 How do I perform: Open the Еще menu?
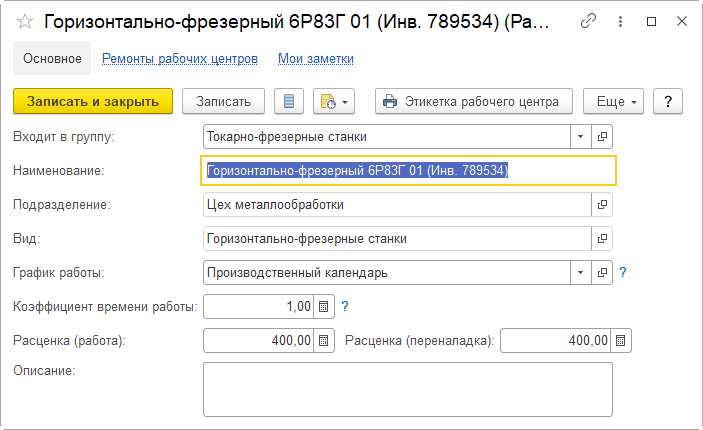tap(613, 101)
